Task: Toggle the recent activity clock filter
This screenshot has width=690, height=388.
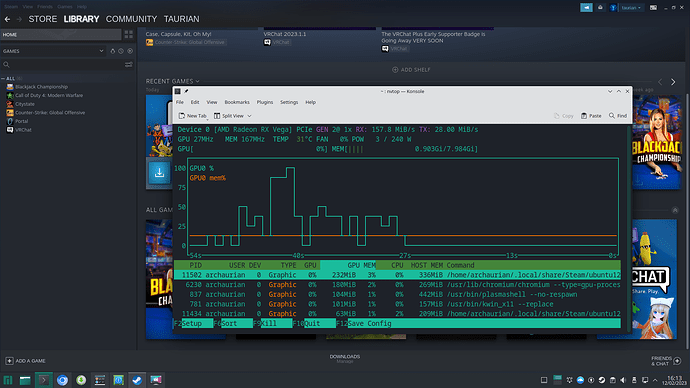Action: click(x=121, y=51)
